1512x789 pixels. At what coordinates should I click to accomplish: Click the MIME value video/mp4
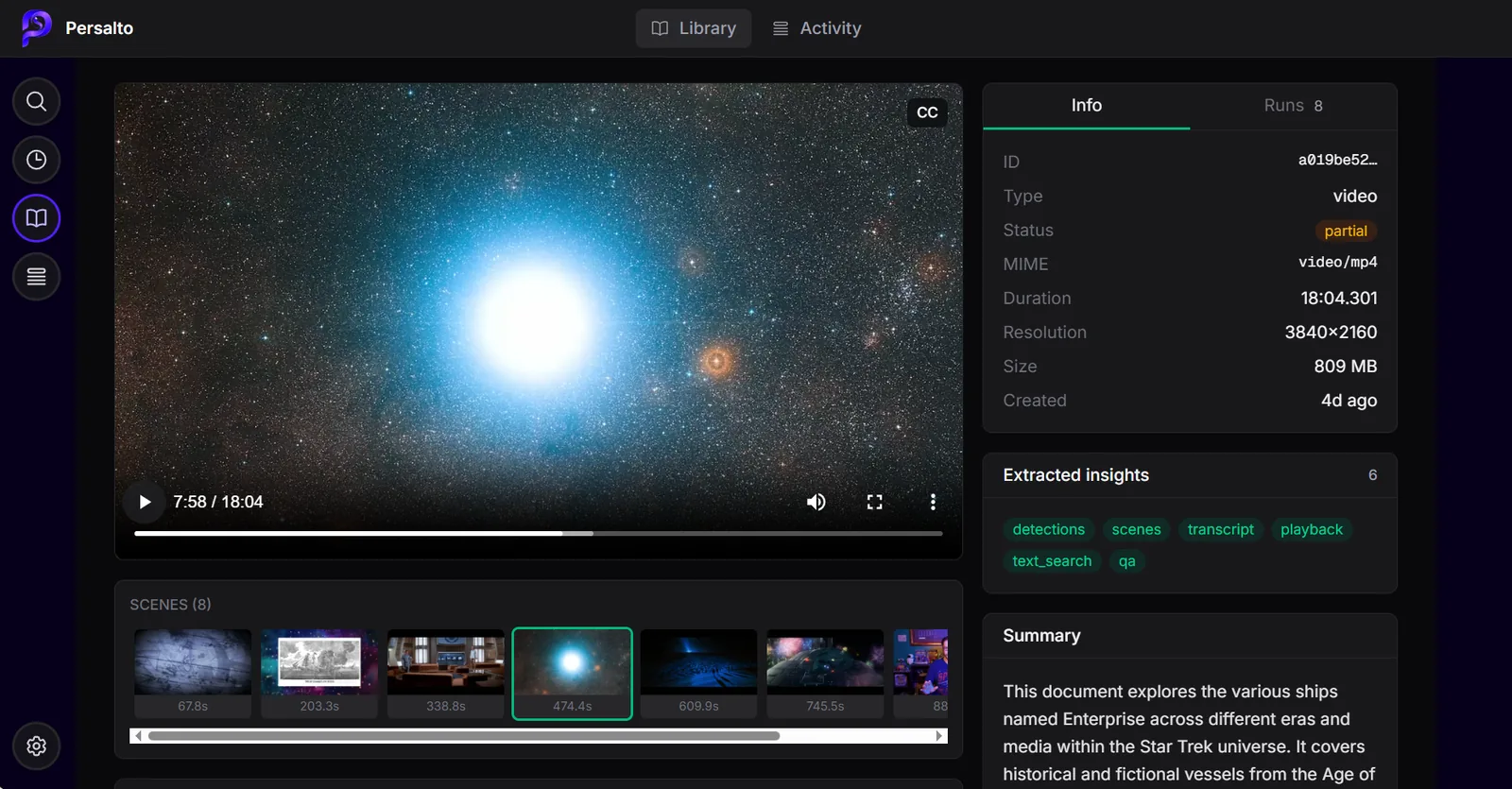click(1338, 263)
